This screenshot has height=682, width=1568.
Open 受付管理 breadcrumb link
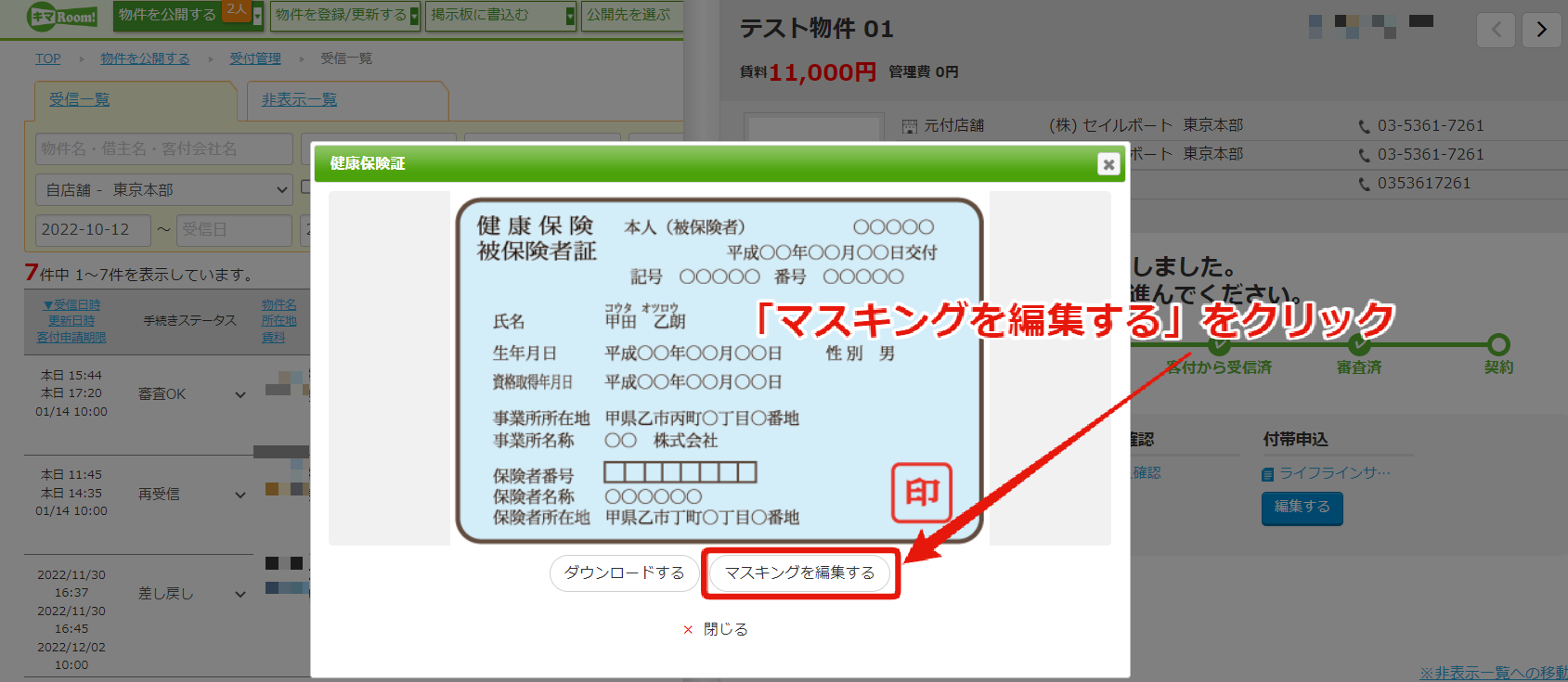click(x=255, y=58)
